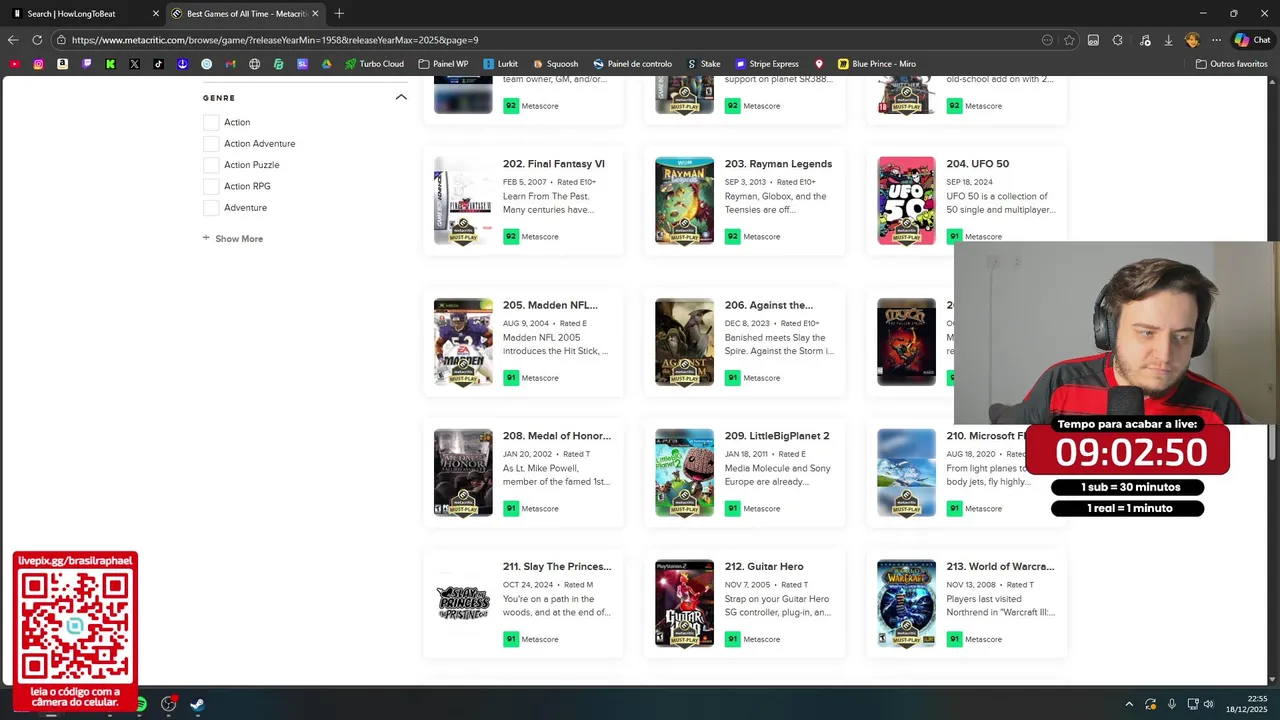Click the Madden NFL 2005 cover thumbnail
Image resolution: width=1280 pixels, height=720 pixels.
[463, 342]
